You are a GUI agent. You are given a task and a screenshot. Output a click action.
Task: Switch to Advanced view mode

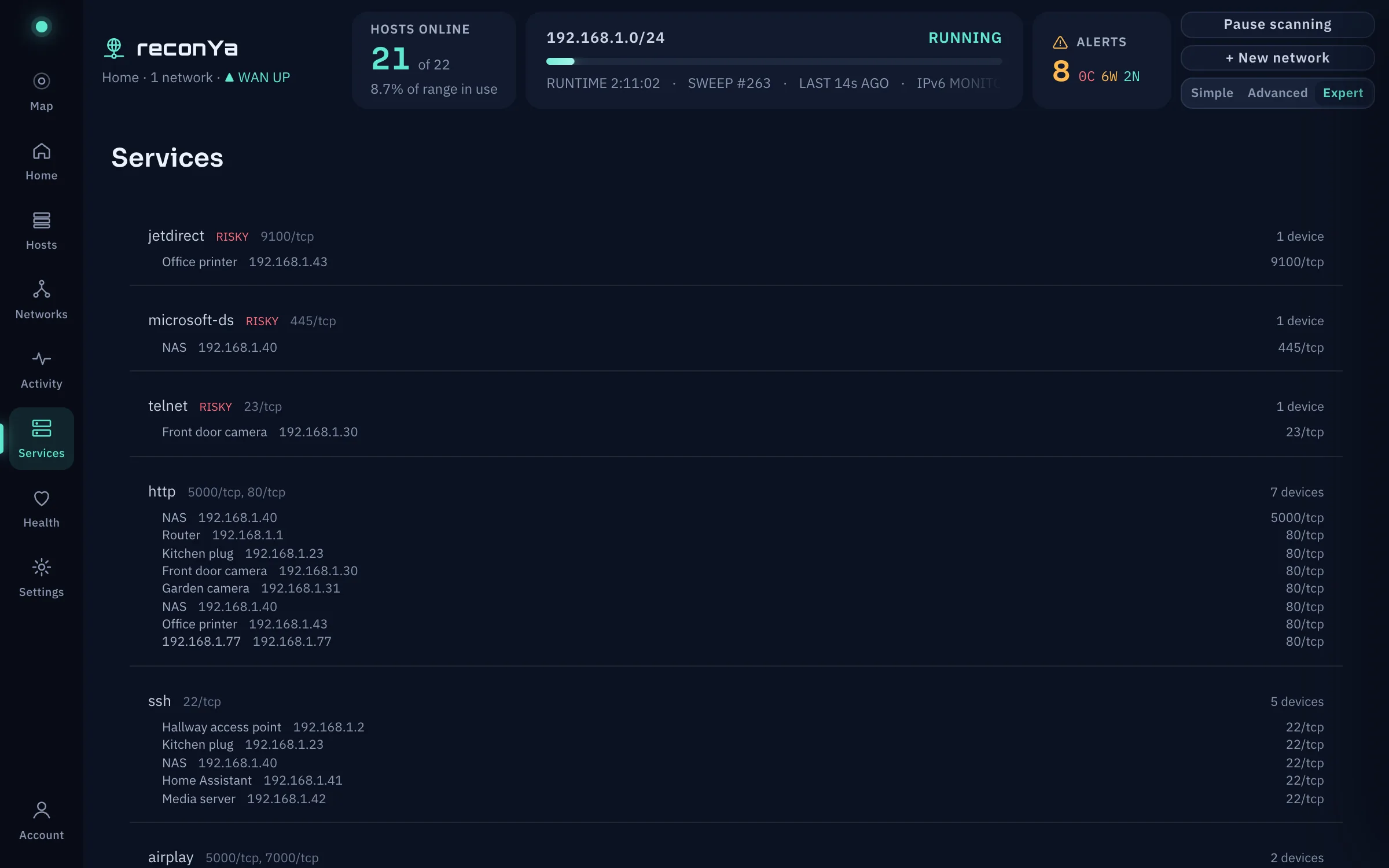(x=1277, y=93)
